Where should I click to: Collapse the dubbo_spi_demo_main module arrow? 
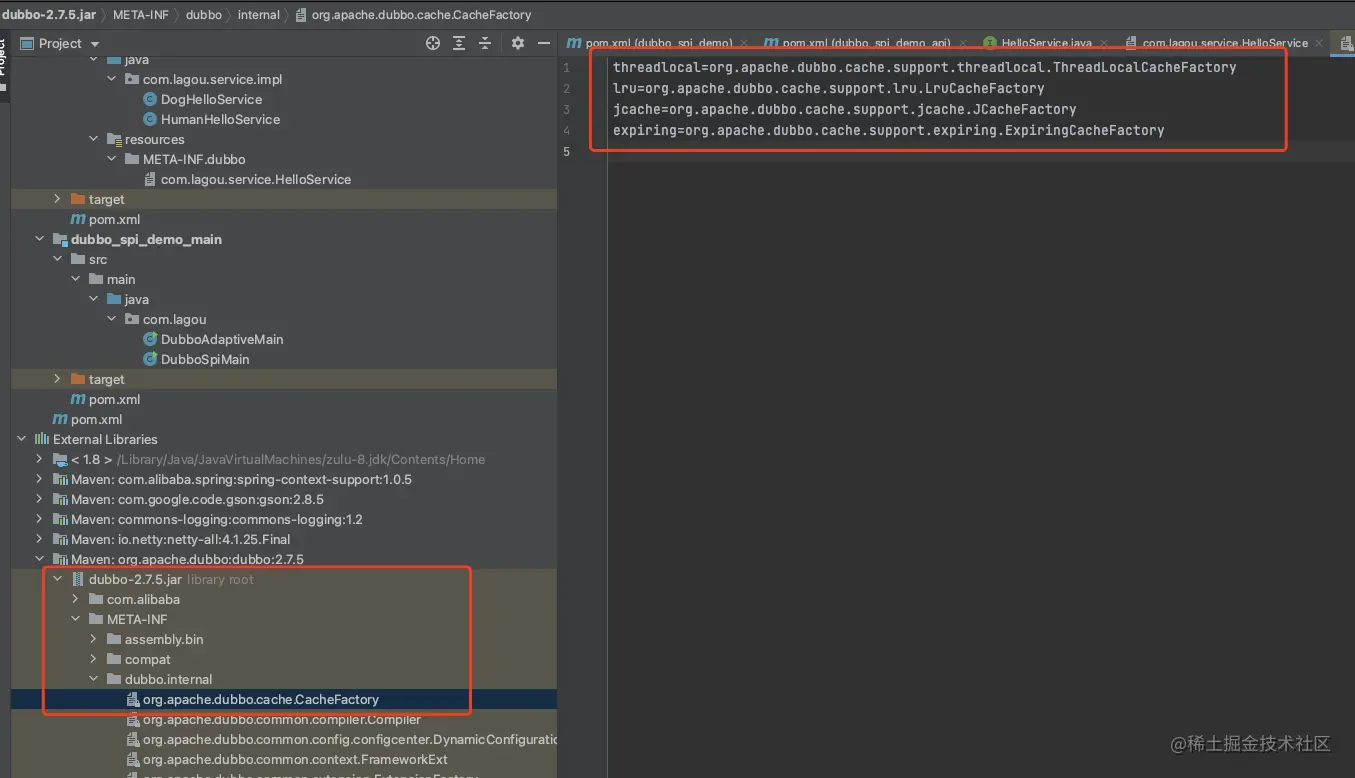point(40,239)
